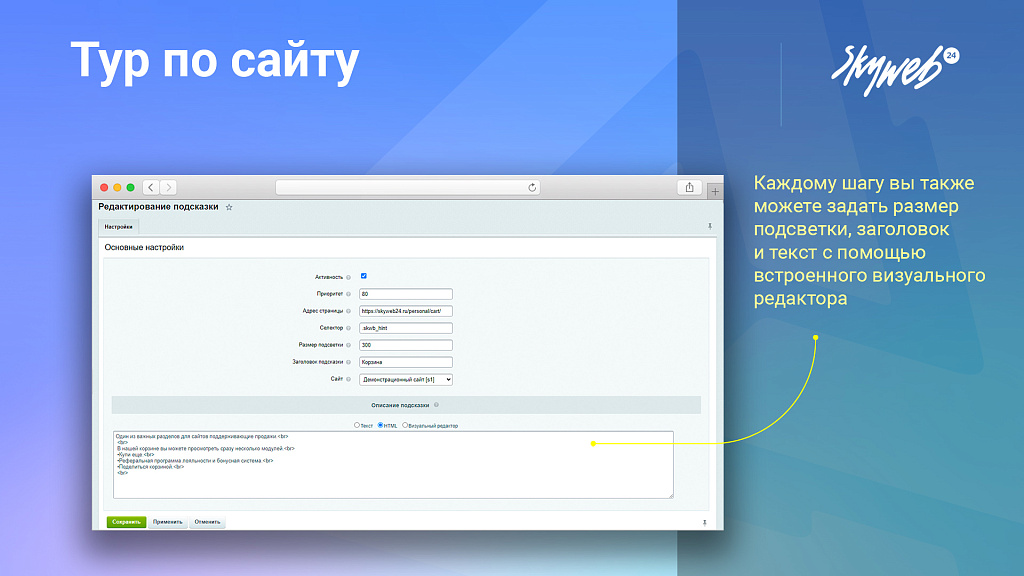Open the 'Сайт' dropdown showing 'Демонстрационный сайт'
1024x576 pixels.
point(406,380)
